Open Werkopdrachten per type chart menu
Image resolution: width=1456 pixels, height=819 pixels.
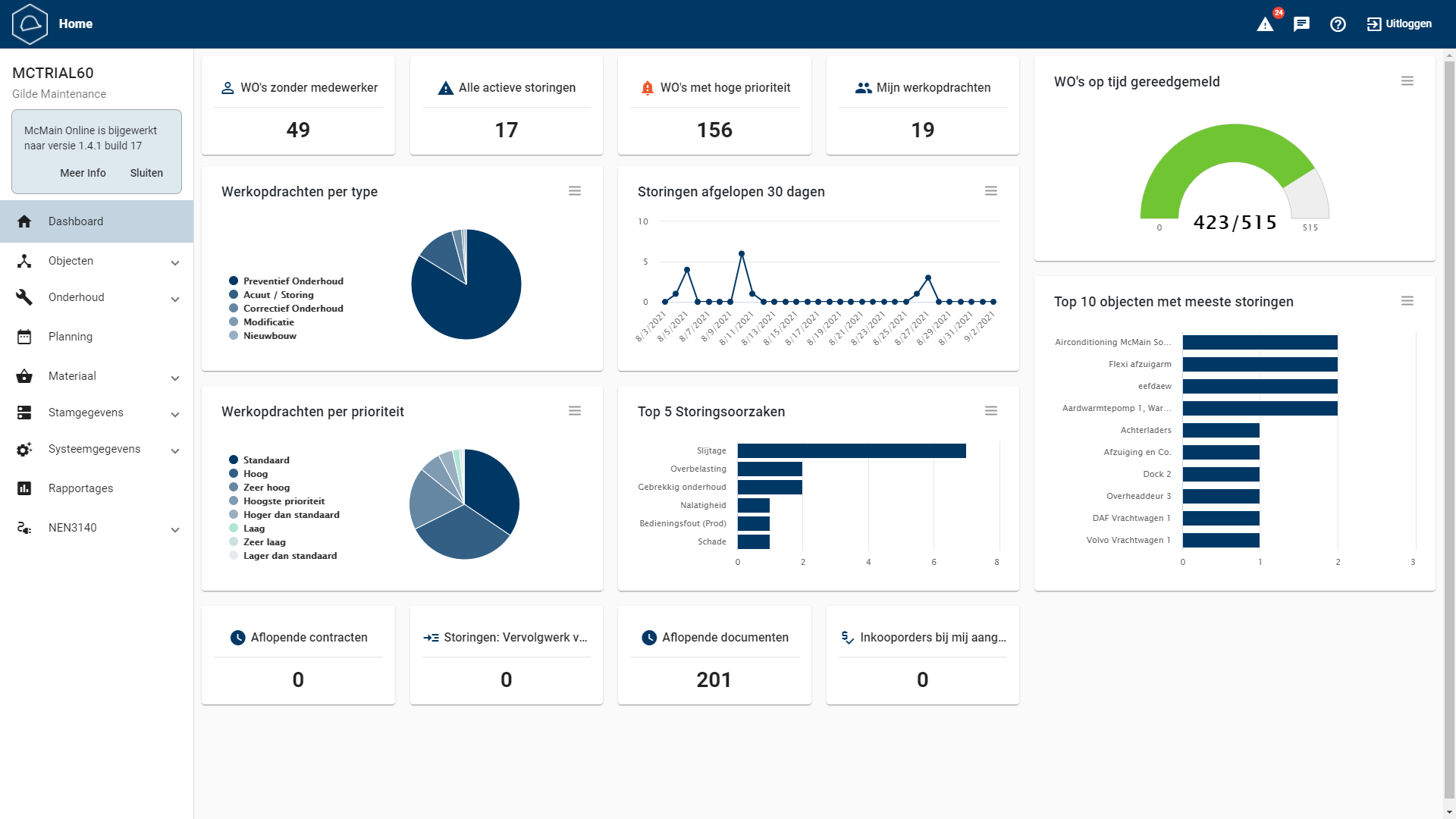coord(575,191)
